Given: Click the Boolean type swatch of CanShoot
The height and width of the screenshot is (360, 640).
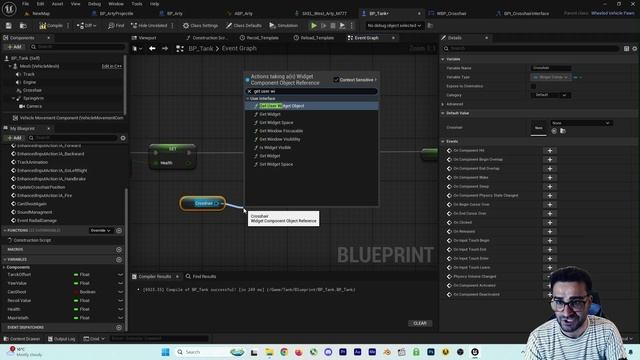Looking at the screenshot, I should point(76,292).
